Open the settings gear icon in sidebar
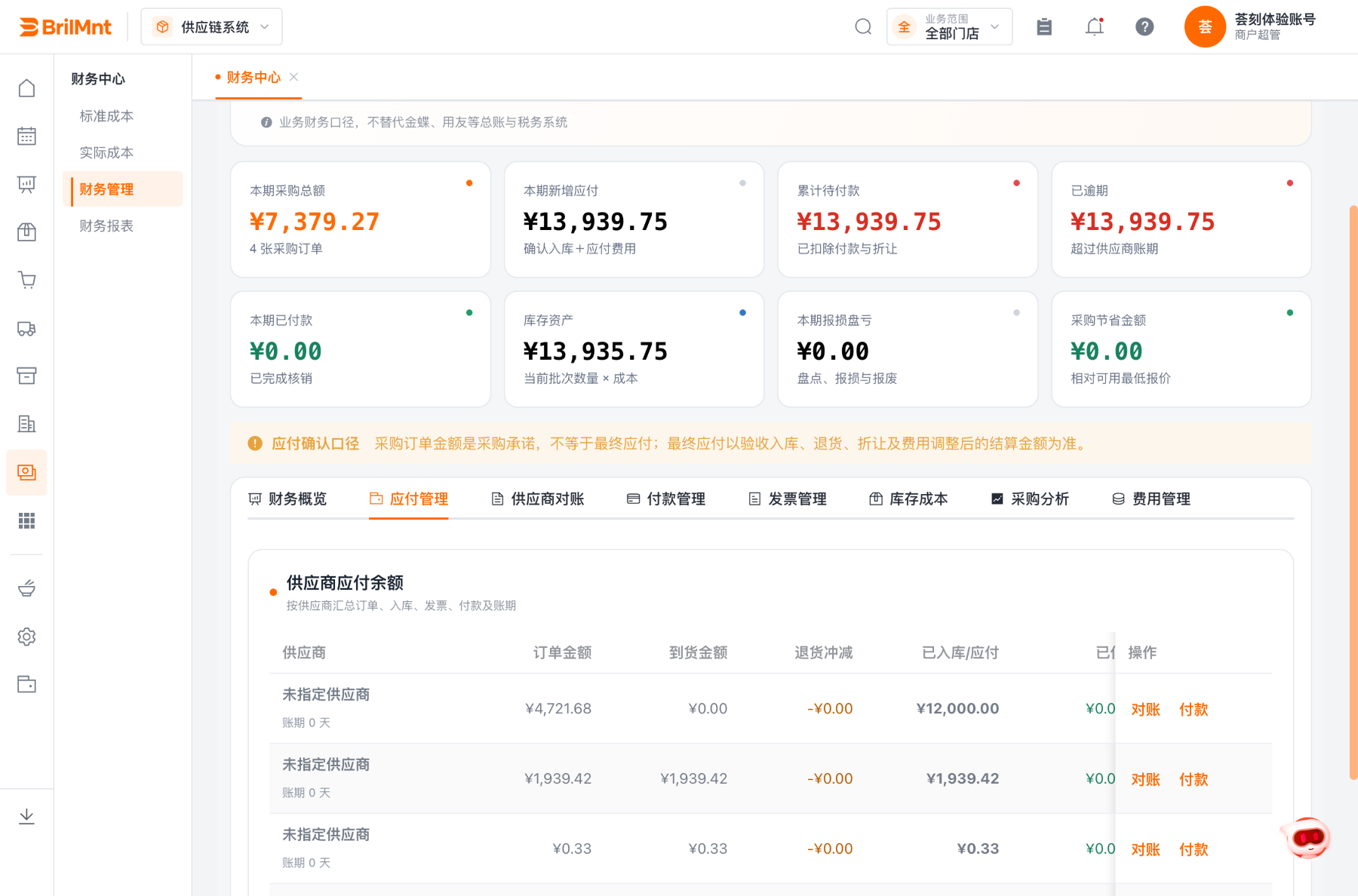 point(26,637)
